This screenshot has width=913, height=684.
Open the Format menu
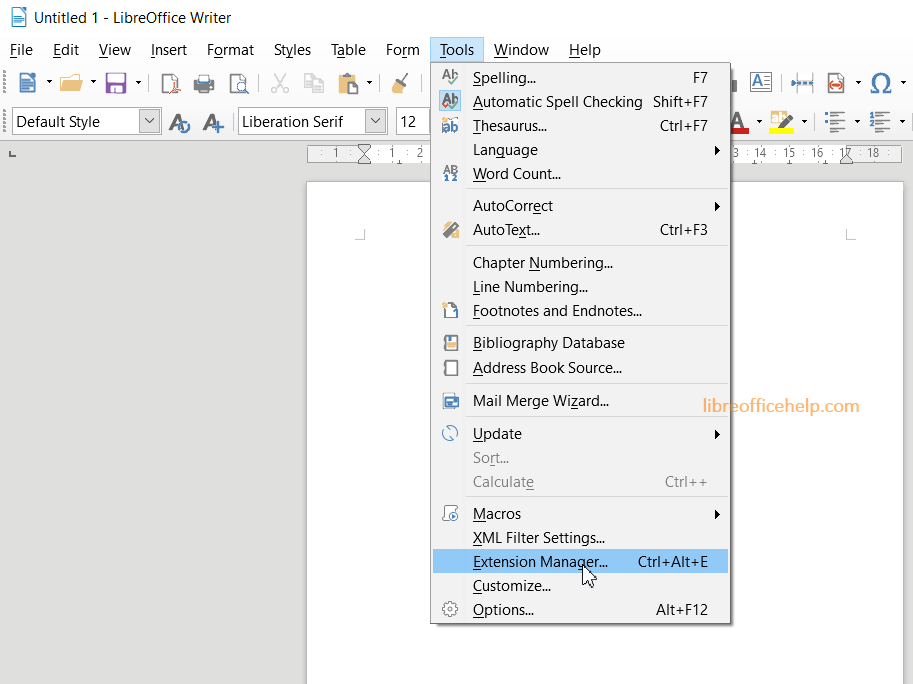(231, 50)
